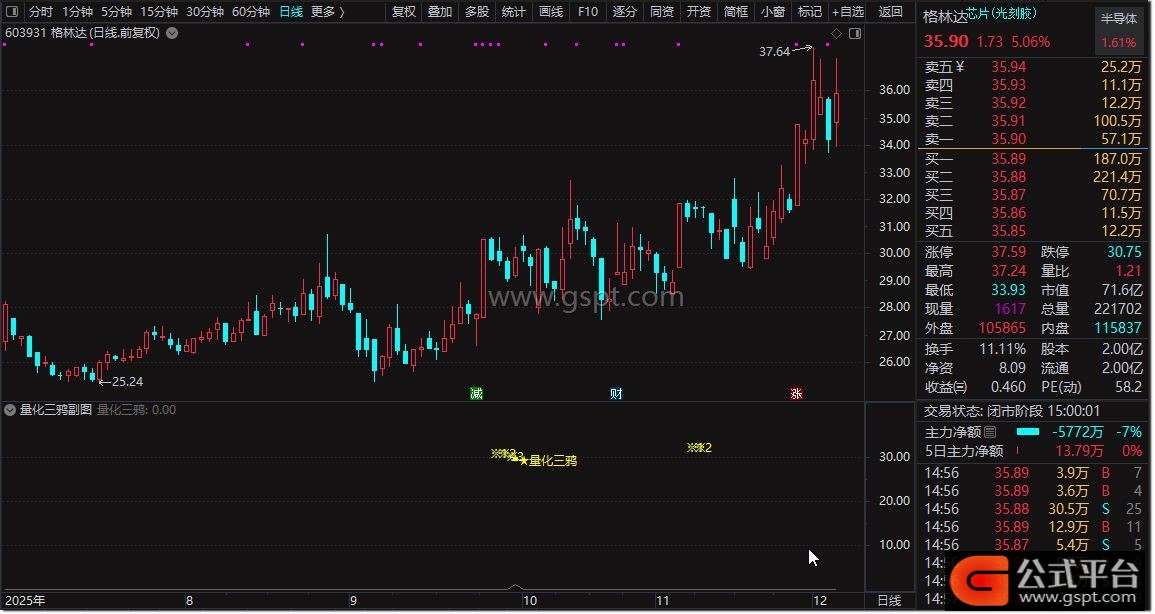This screenshot has width=1155, height=614.
Task: Click the yellow star 量化三鸦 signal marker
Action: tap(524, 461)
